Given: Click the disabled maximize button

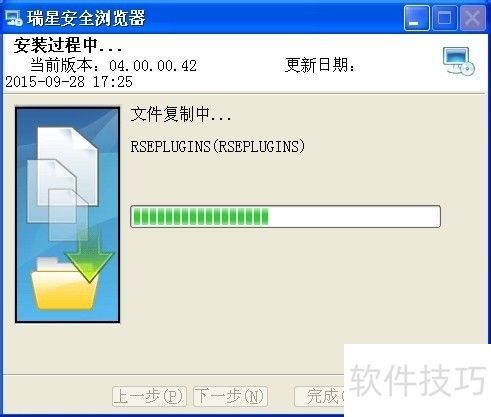Looking at the screenshot, I should click(x=444, y=18).
